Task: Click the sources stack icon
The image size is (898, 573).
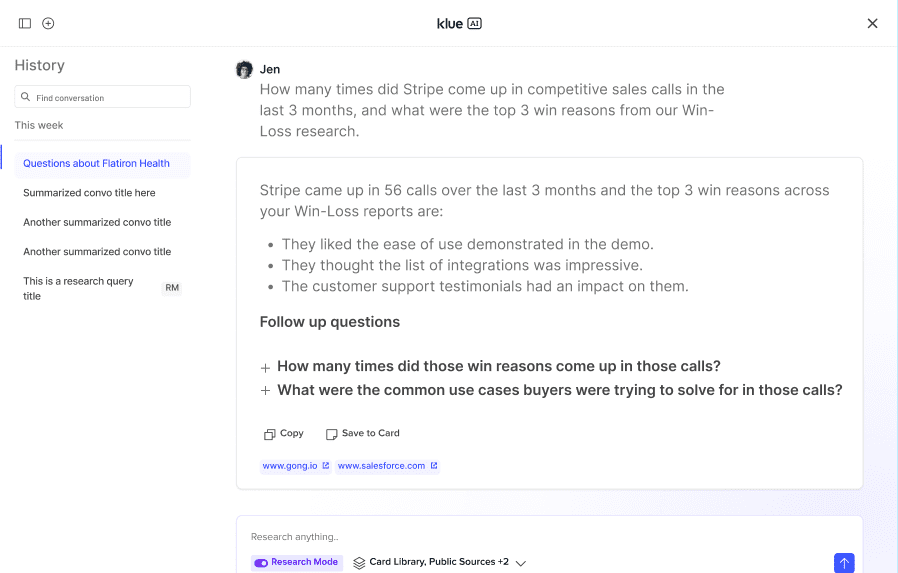Action: pos(359,563)
